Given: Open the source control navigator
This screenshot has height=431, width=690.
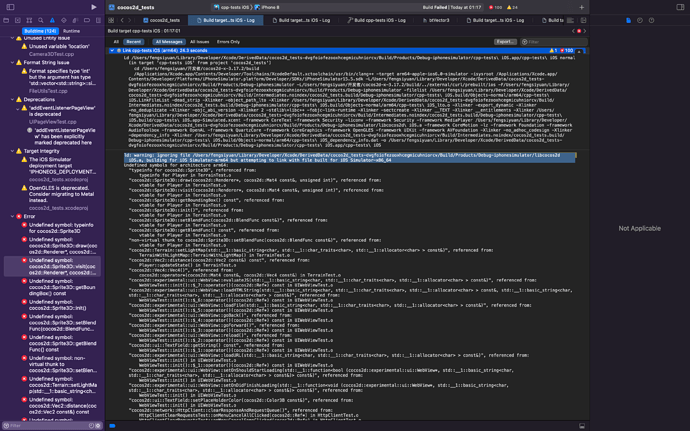Looking at the screenshot, I should click(18, 20).
